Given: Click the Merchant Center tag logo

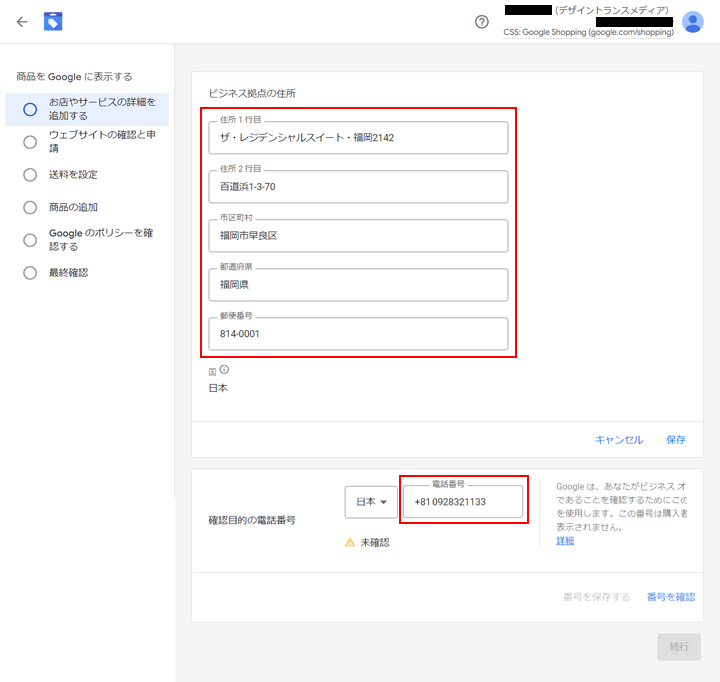Looking at the screenshot, I should point(53,21).
